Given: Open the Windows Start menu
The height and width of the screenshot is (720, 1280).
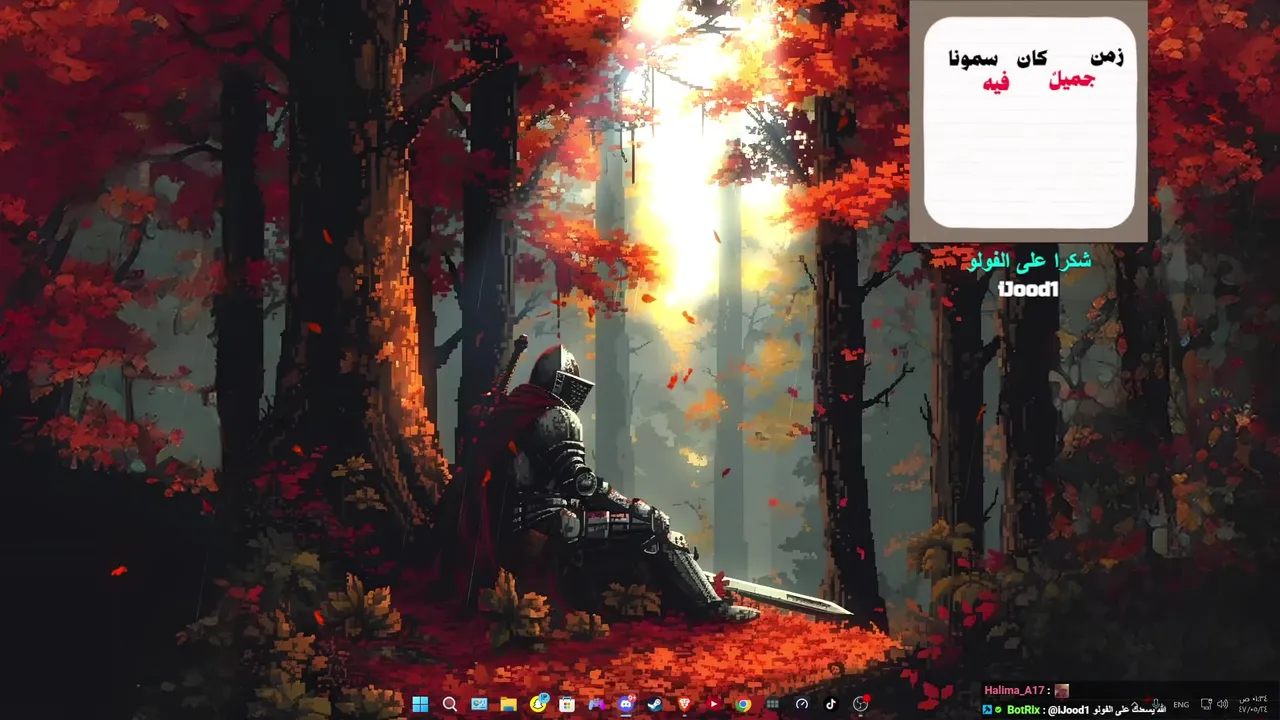Looking at the screenshot, I should 420,704.
